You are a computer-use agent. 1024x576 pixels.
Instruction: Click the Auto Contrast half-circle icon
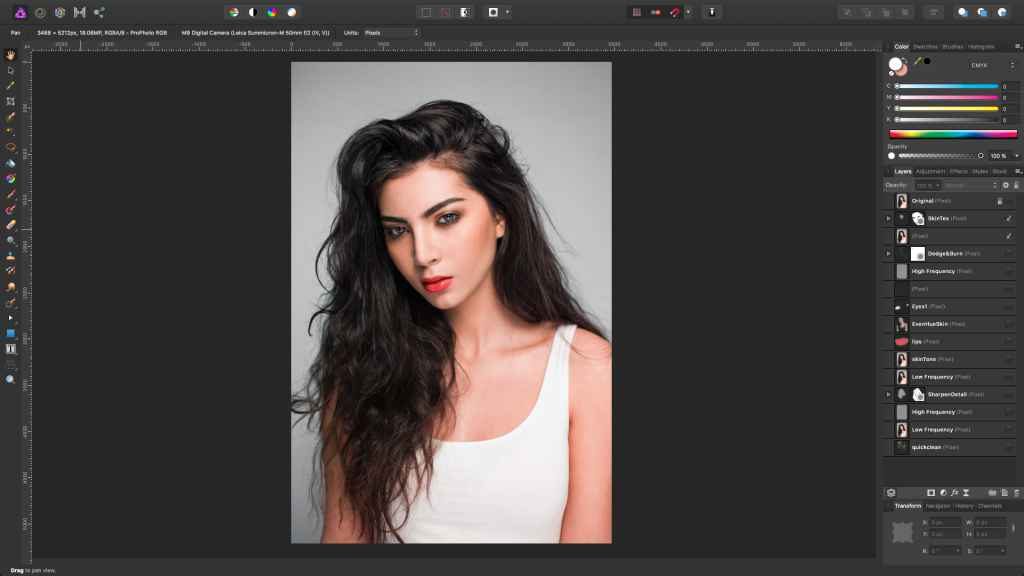[x=253, y=12]
